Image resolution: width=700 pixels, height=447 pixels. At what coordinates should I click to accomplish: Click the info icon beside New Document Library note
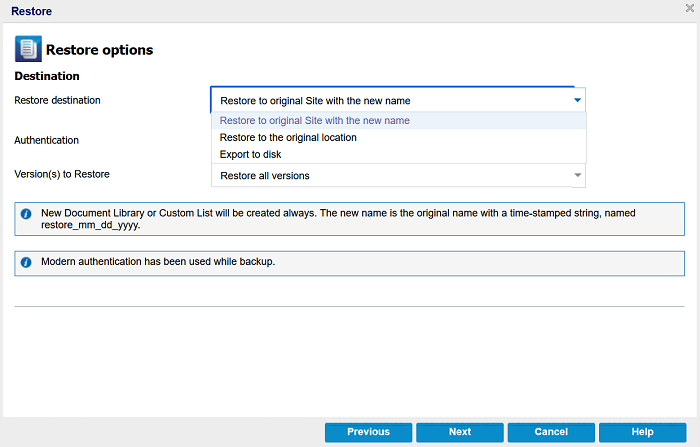click(26, 214)
